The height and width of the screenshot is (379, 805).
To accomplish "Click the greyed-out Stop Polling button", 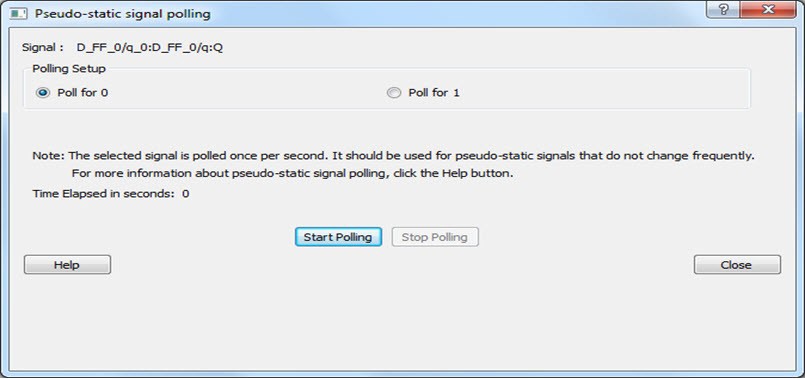I will coord(435,237).
